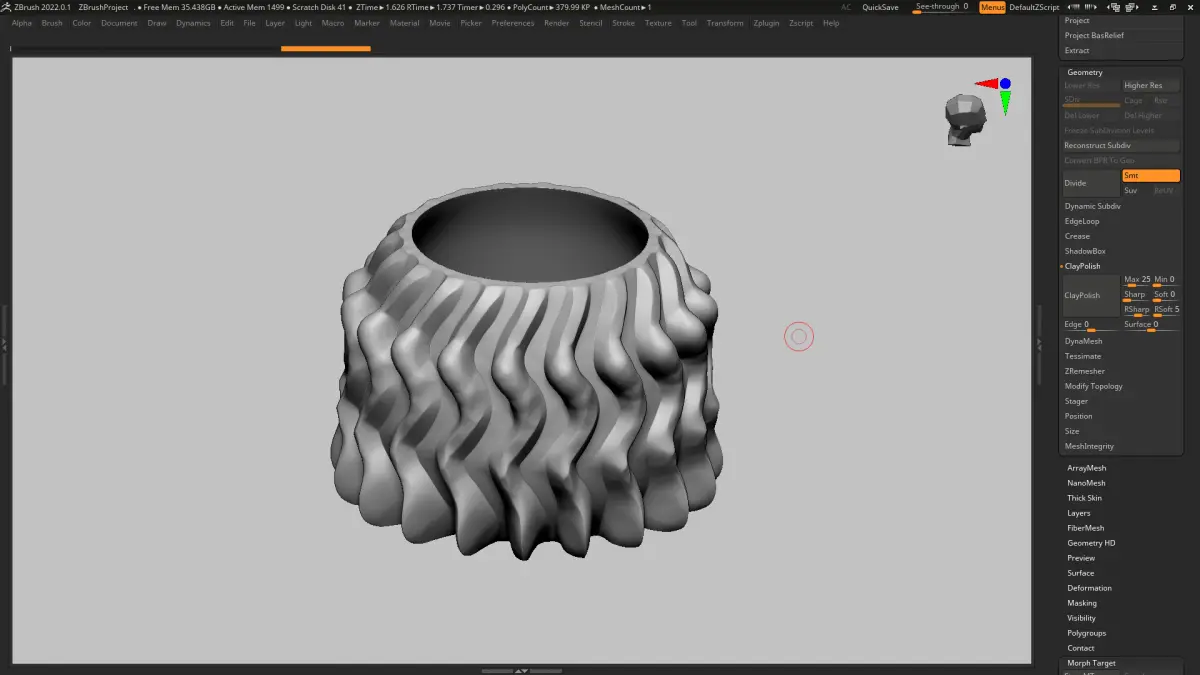Open the Deformation subpalette

pos(1089,588)
